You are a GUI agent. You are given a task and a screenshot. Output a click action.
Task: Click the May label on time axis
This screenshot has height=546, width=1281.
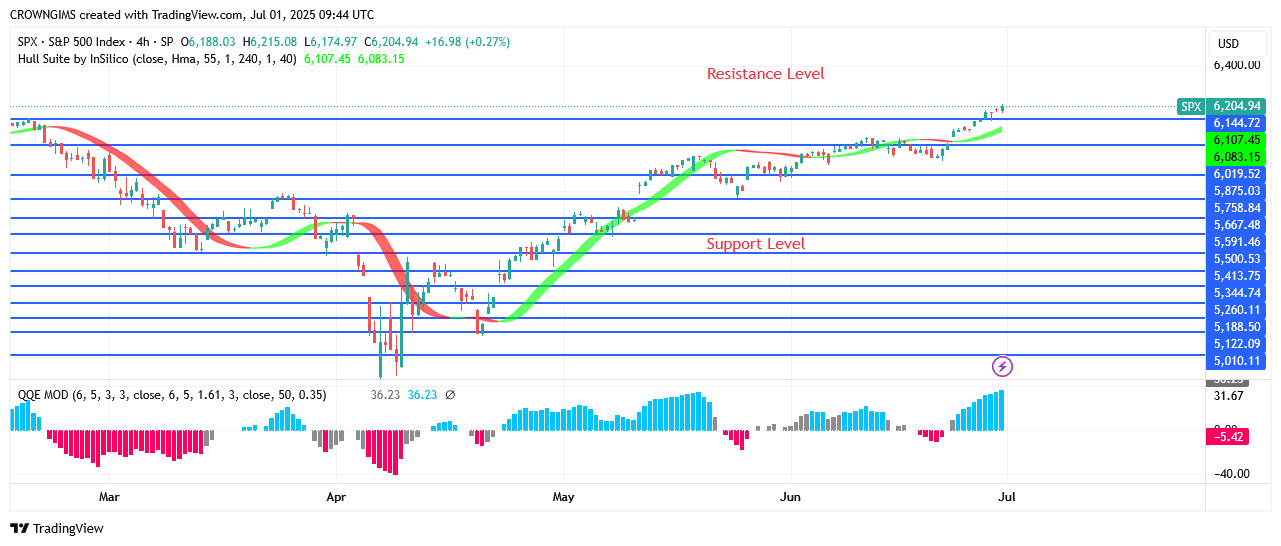(x=563, y=496)
